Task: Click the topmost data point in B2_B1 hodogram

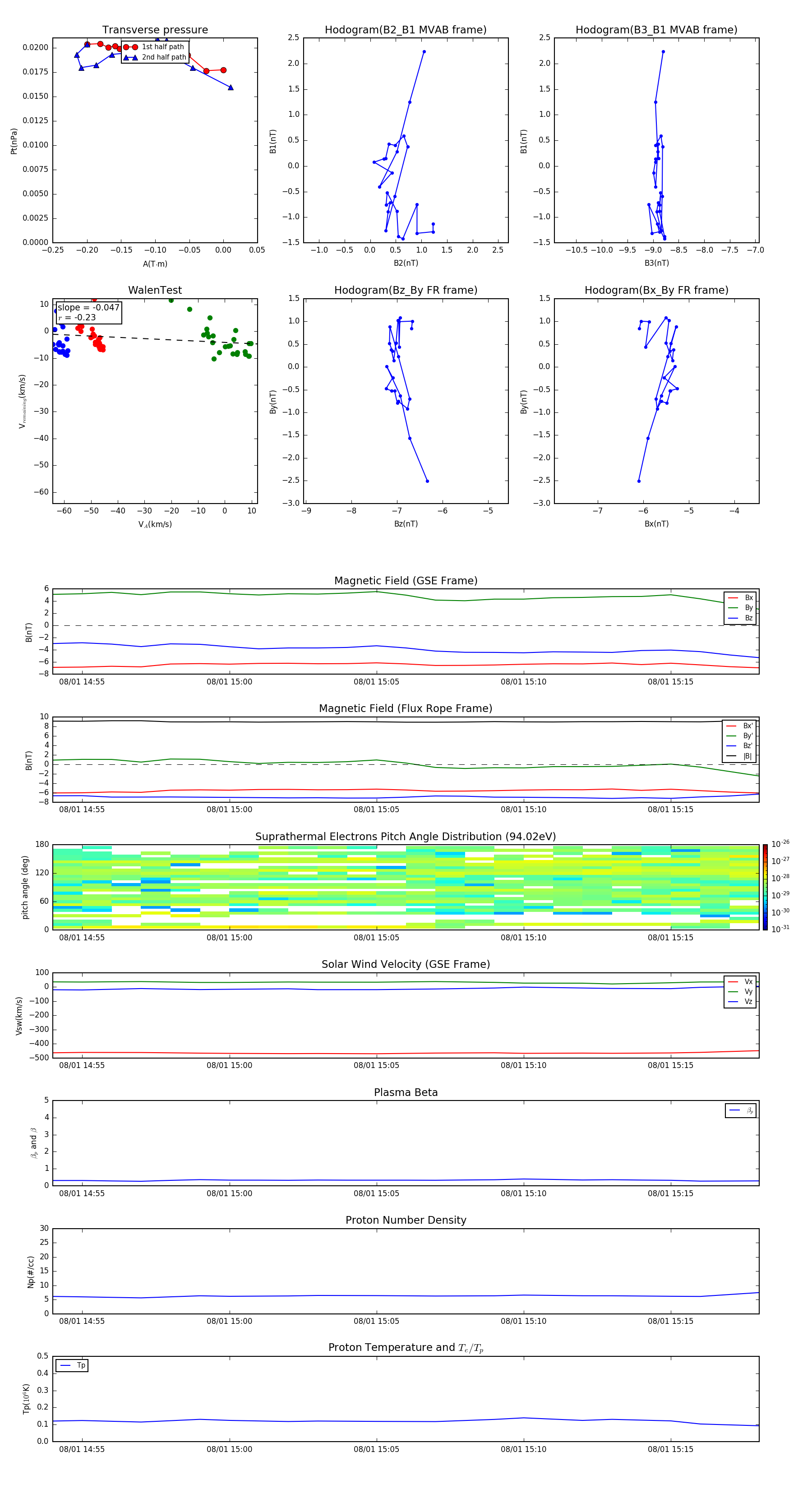Action: click(x=424, y=51)
